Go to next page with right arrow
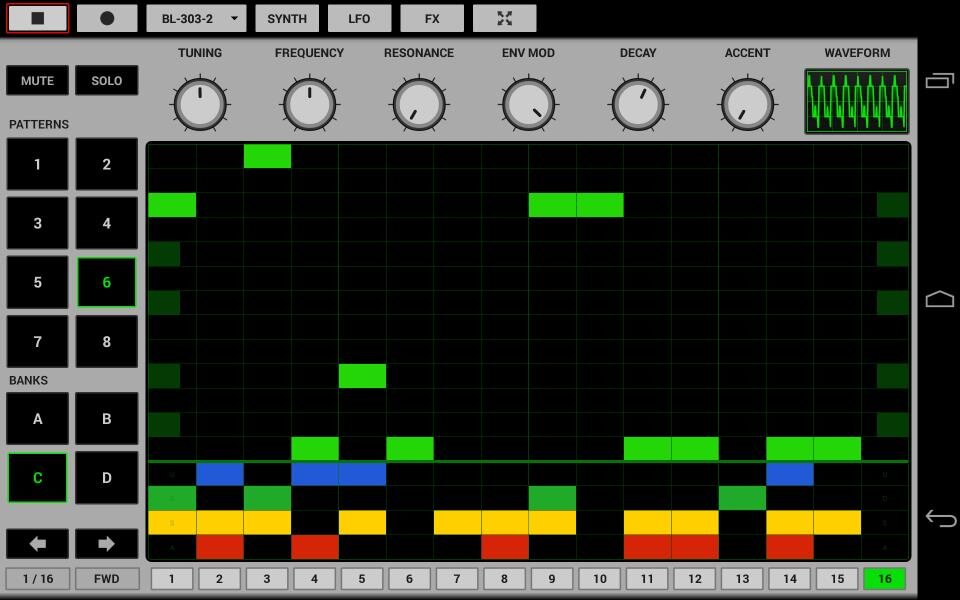The height and width of the screenshot is (600, 960). [106, 543]
